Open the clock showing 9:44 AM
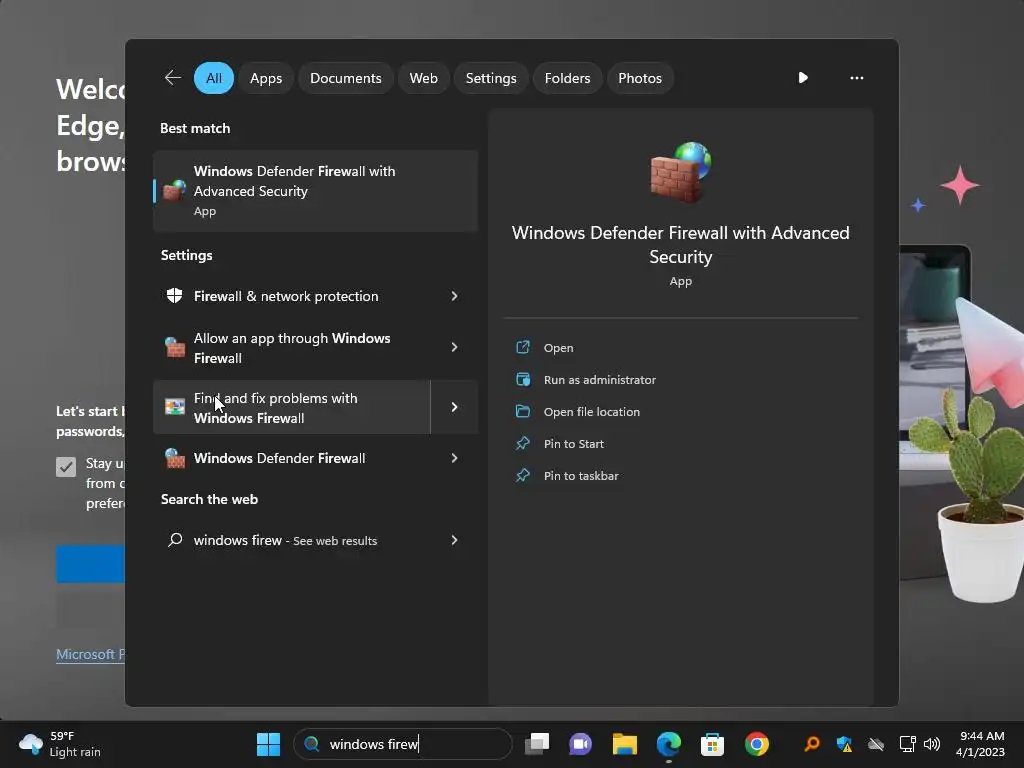Viewport: 1024px width, 768px height. 980,744
